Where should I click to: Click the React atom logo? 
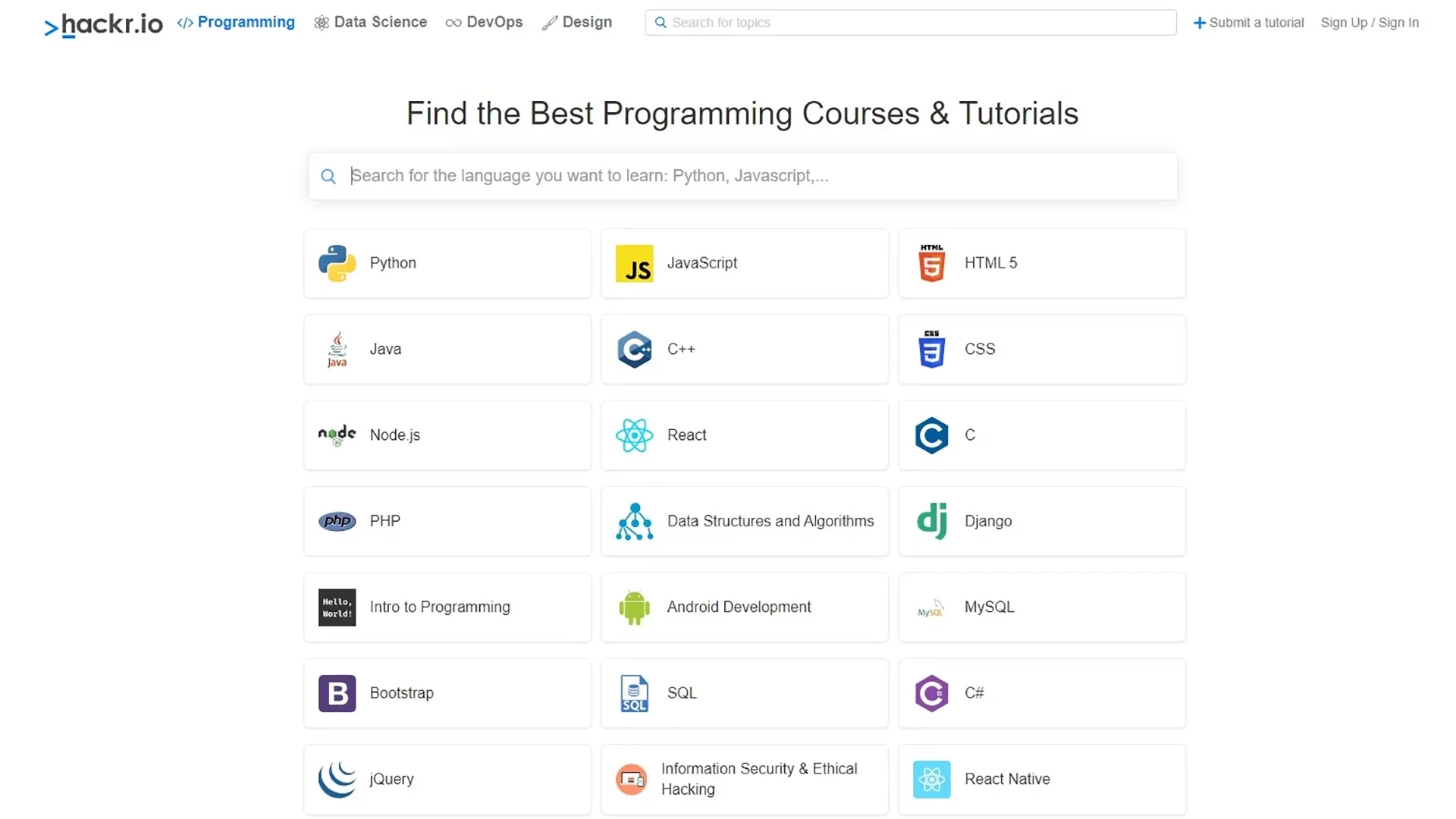pos(634,435)
